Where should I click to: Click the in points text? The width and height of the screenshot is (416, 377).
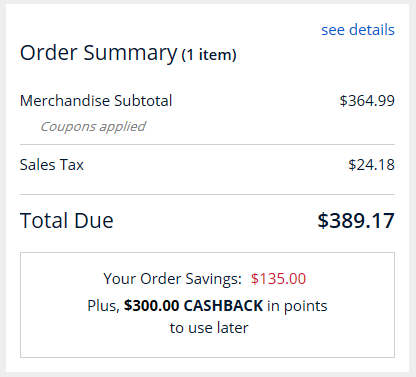coord(297,306)
